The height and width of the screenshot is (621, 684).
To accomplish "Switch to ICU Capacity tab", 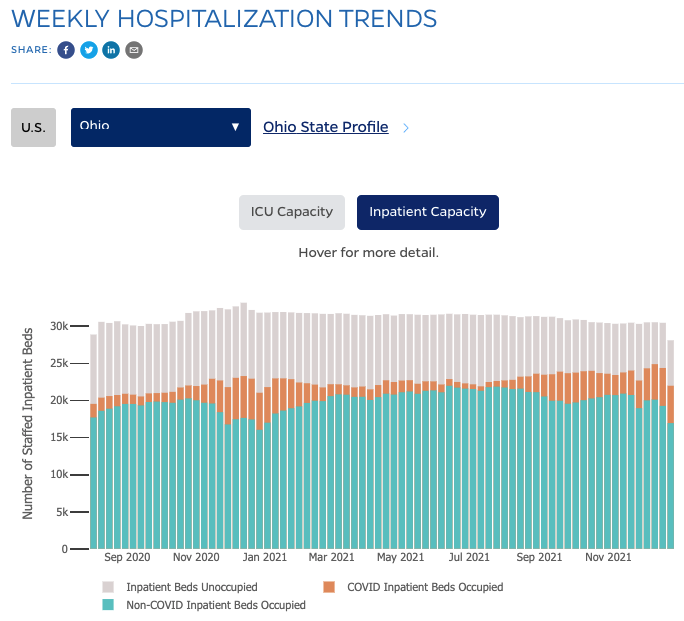I will coord(292,212).
